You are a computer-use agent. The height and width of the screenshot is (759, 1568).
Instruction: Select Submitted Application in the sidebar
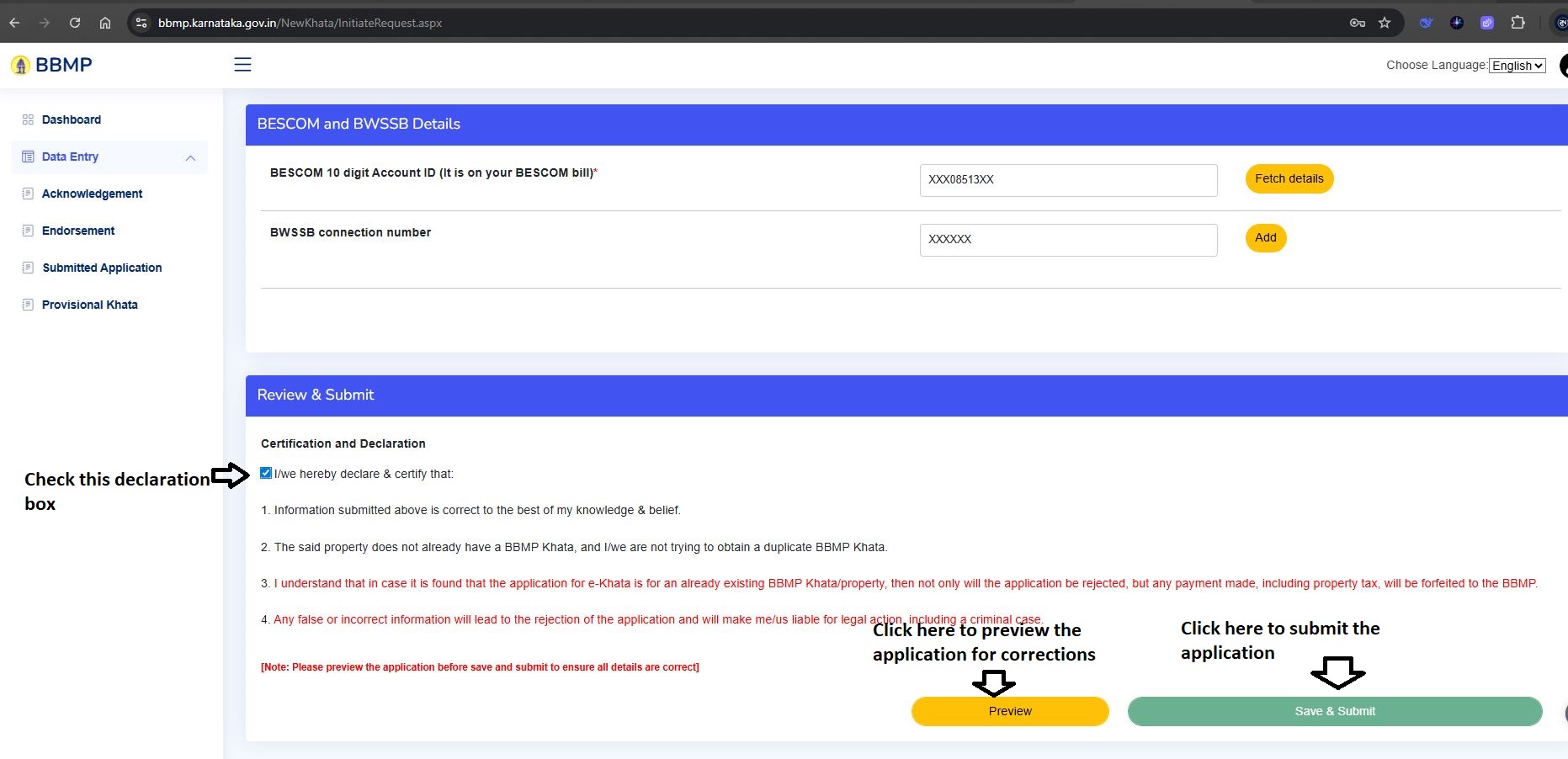coord(102,268)
